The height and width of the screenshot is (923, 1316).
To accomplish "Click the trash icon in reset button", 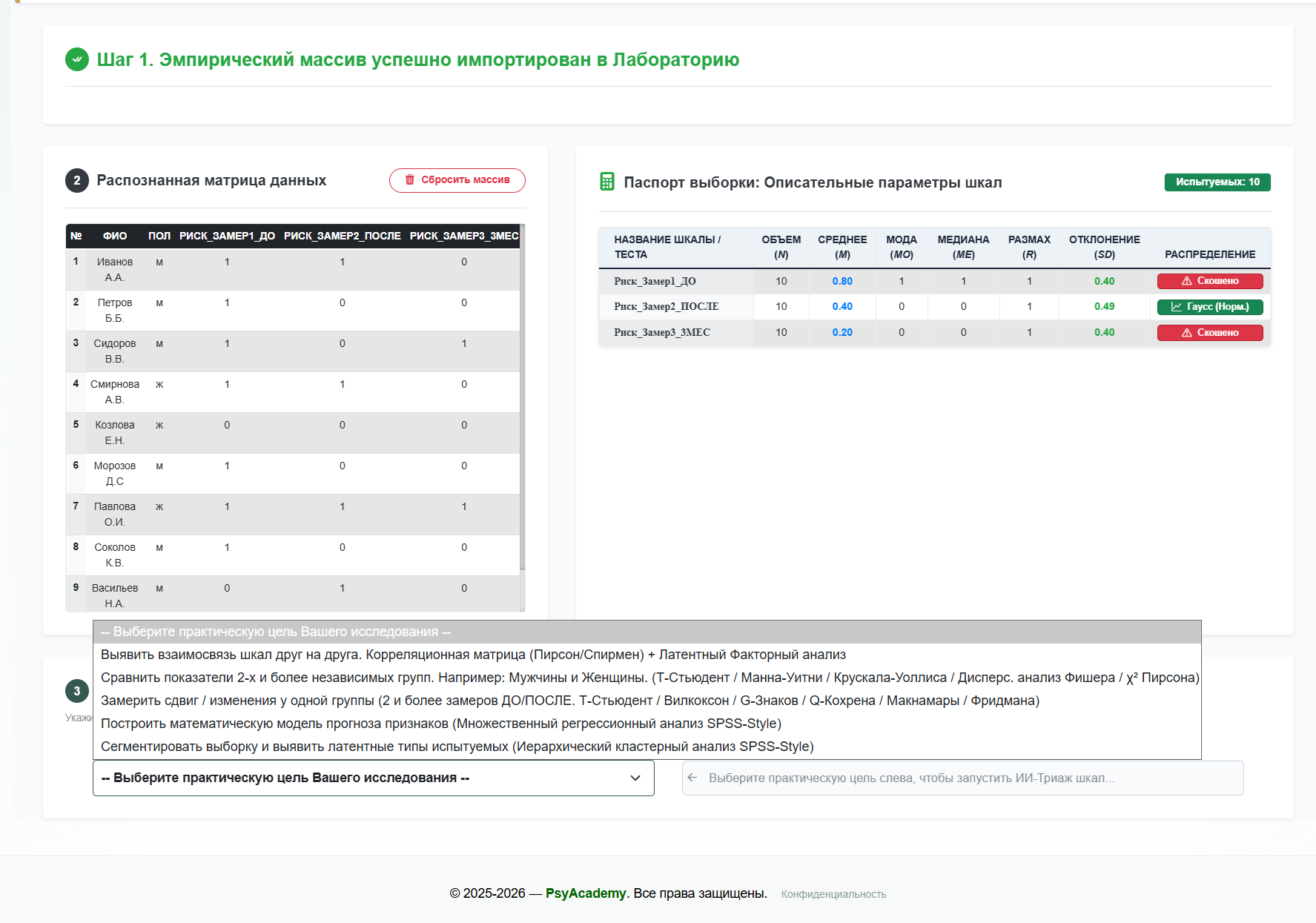I will (409, 180).
